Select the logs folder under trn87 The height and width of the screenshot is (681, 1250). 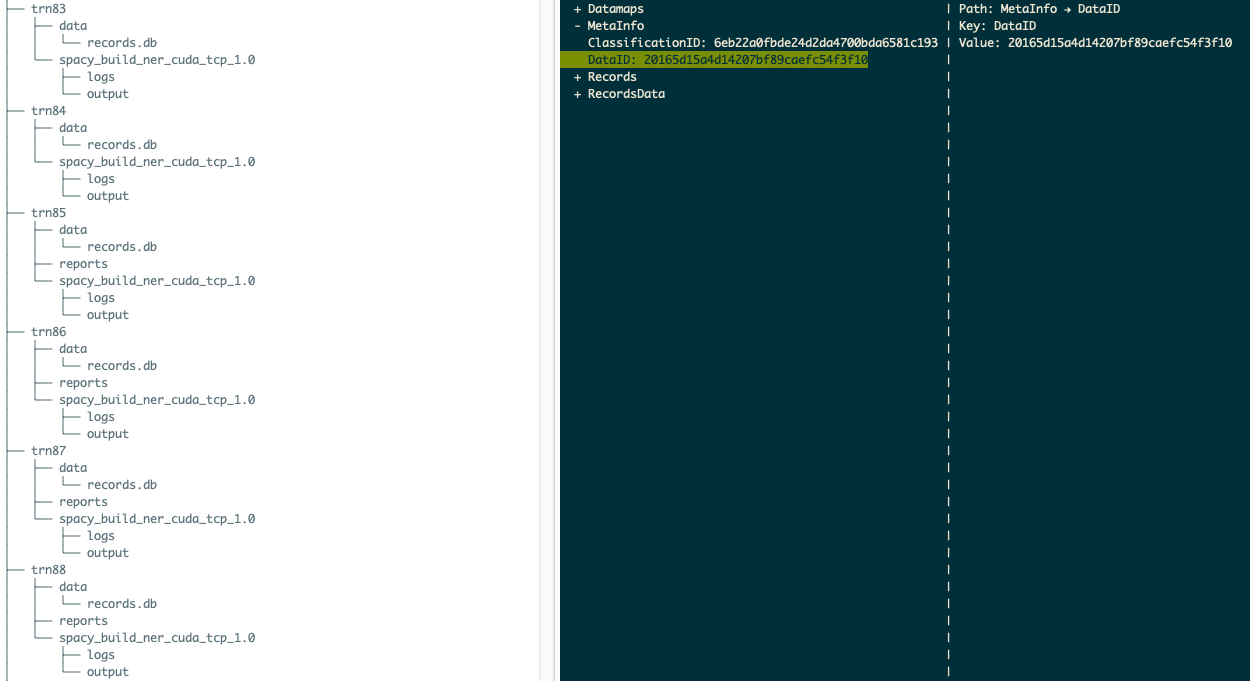[x=101, y=535]
